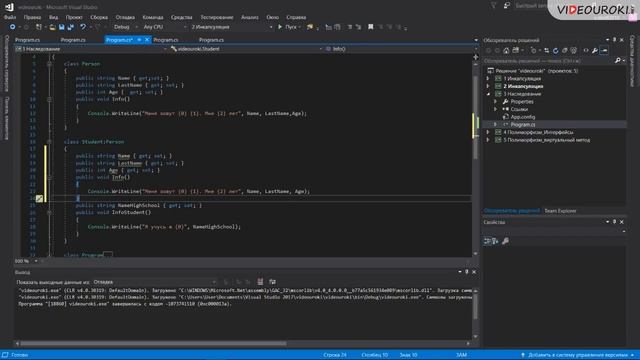Viewport: 640px width, 360px height.
Task: Click the Collapse All icon in Solution Explorer
Action: tap(564, 51)
